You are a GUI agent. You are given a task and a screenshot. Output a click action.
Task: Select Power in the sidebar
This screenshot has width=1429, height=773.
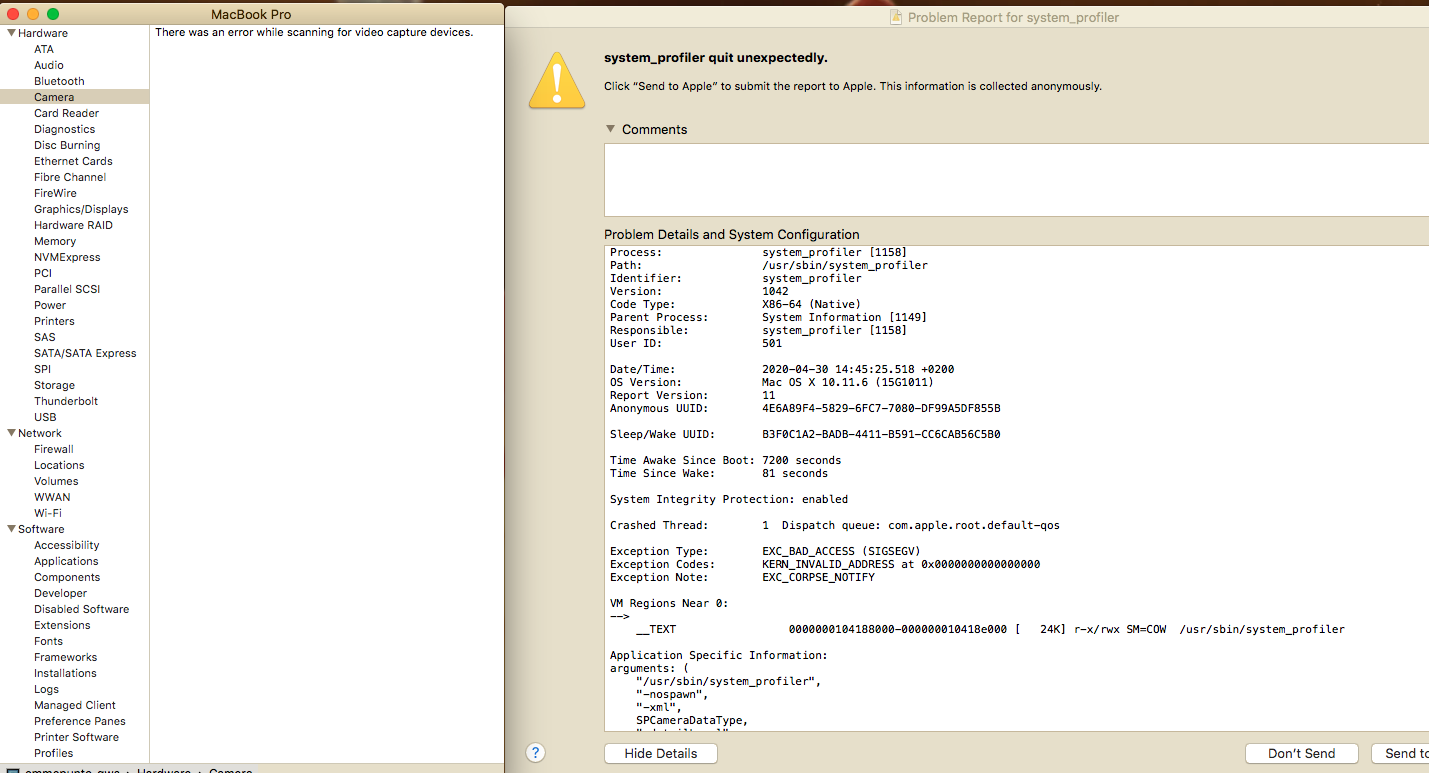pyautogui.click(x=50, y=305)
